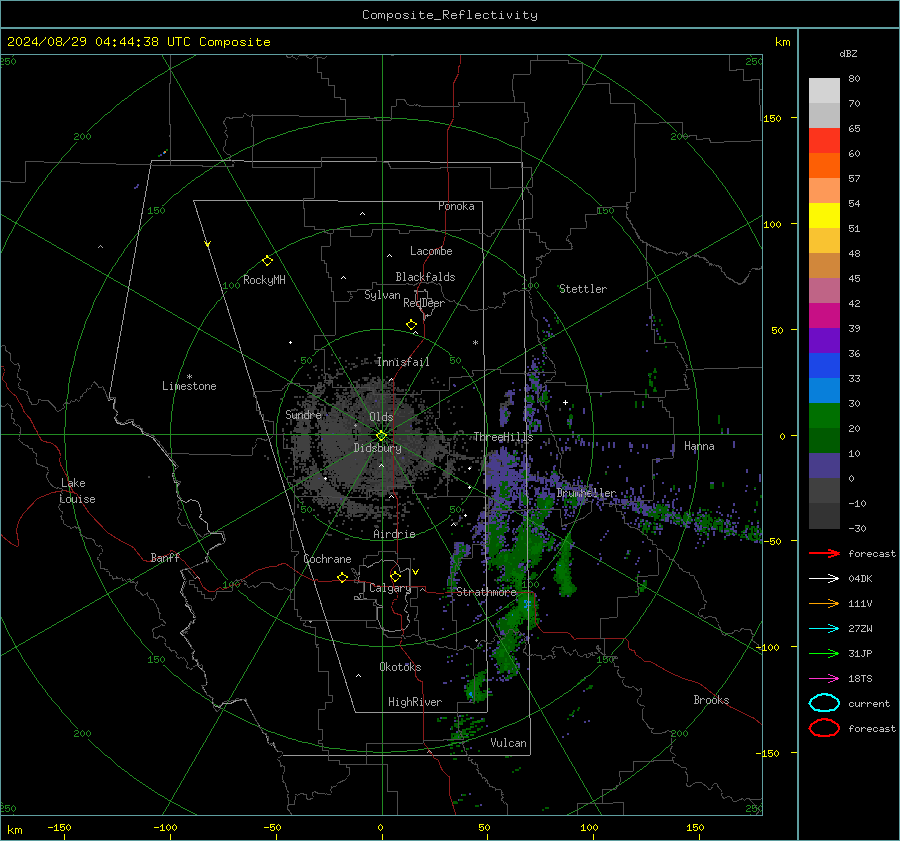Click the asterisk marker above Limestone
This screenshot has height=841, width=900.
[x=189, y=377]
